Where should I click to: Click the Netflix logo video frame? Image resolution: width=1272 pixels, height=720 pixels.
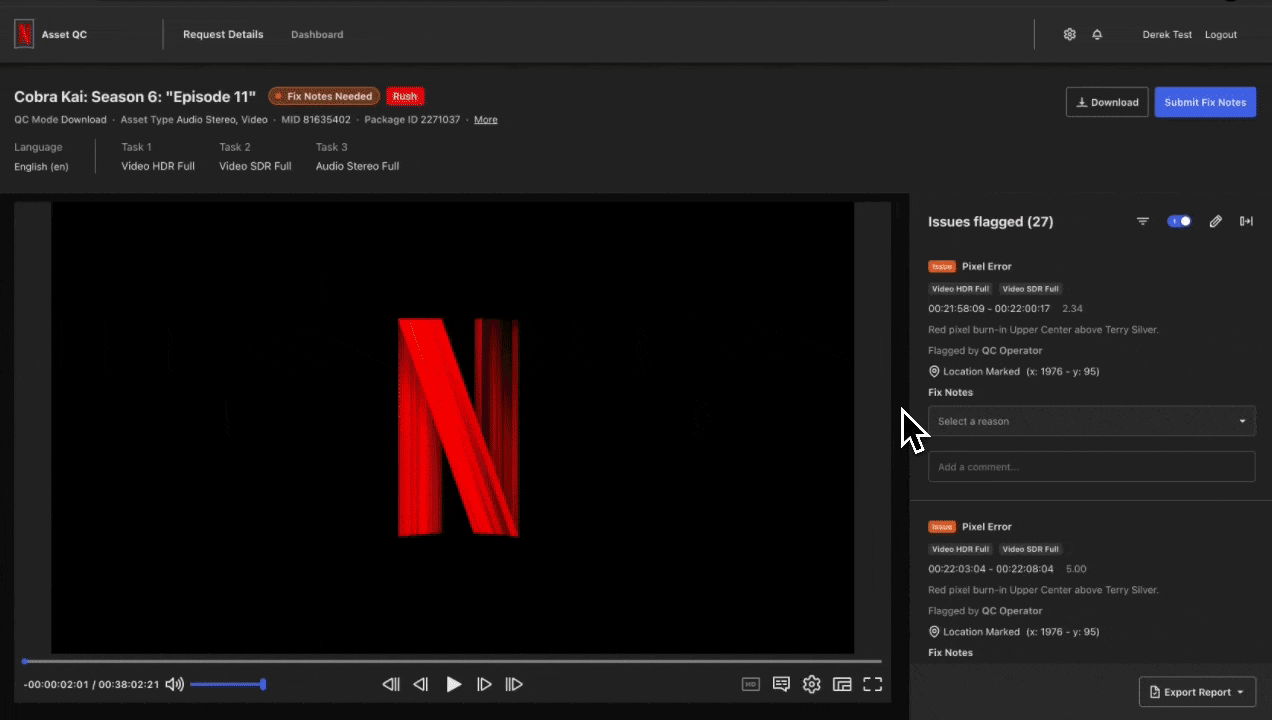click(x=452, y=428)
